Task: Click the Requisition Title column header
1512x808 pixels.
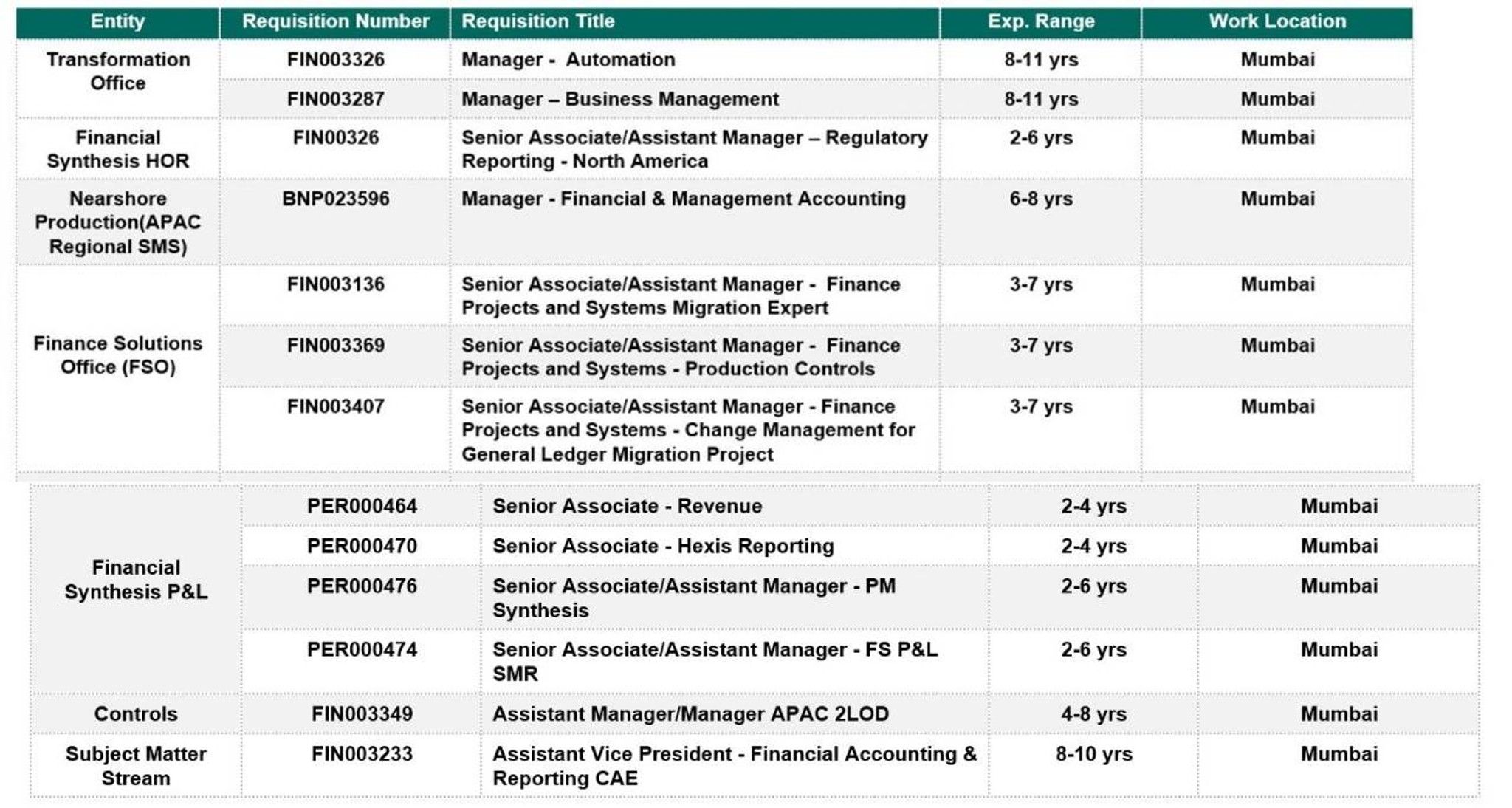Action: pos(695,22)
